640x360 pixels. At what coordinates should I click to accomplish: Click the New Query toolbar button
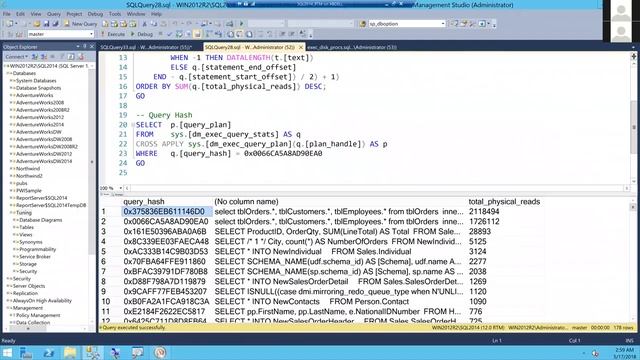click(x=81, y=24)
